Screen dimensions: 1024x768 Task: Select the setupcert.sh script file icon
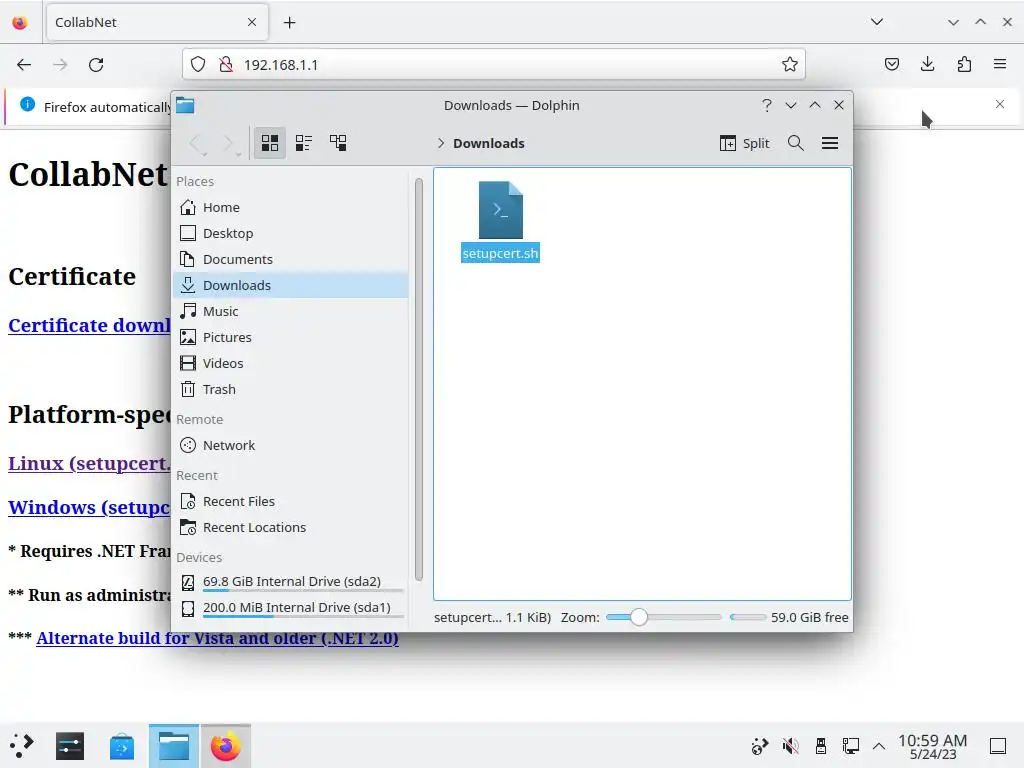tap(500, 210)
